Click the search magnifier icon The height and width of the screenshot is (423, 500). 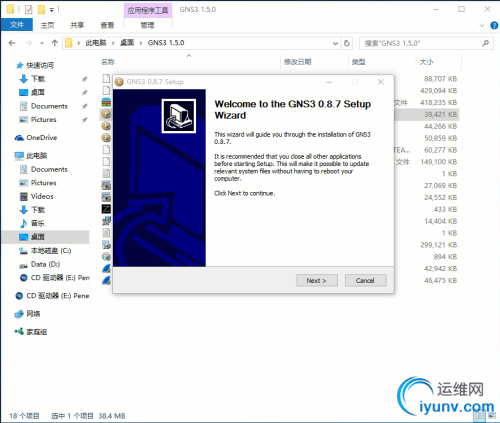[x=485, y=43]
